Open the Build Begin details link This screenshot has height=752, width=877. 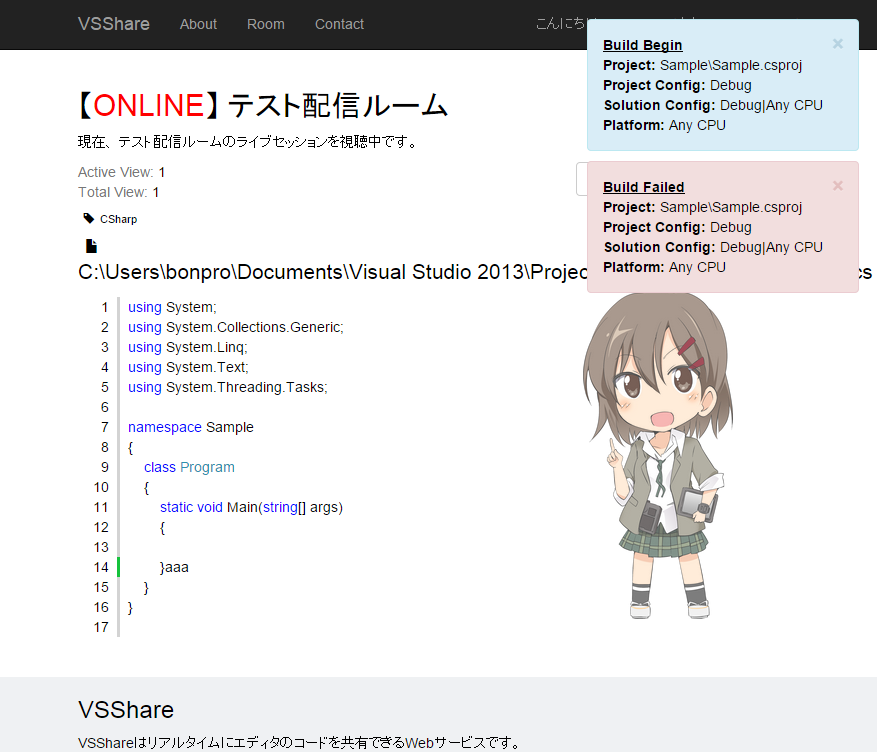tap(642, 45)
